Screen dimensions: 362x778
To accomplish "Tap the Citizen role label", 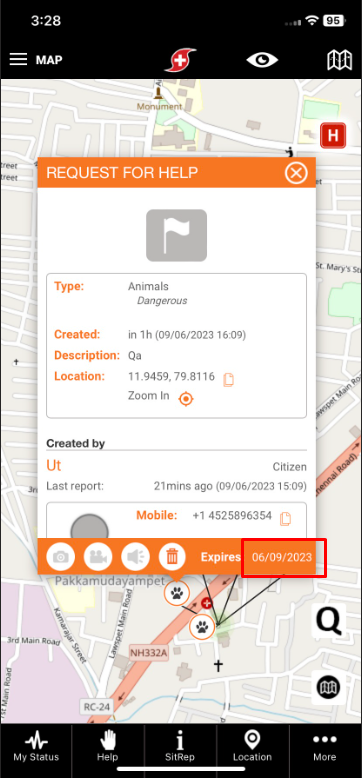I will pyautogui.click(x=290, y=467).
